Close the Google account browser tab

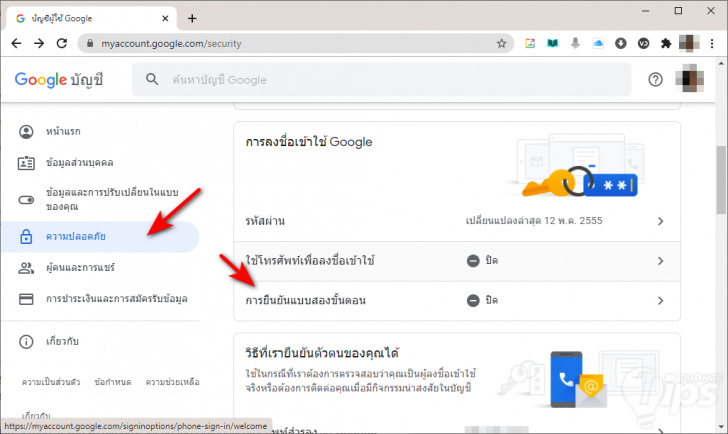click(165, 19)
